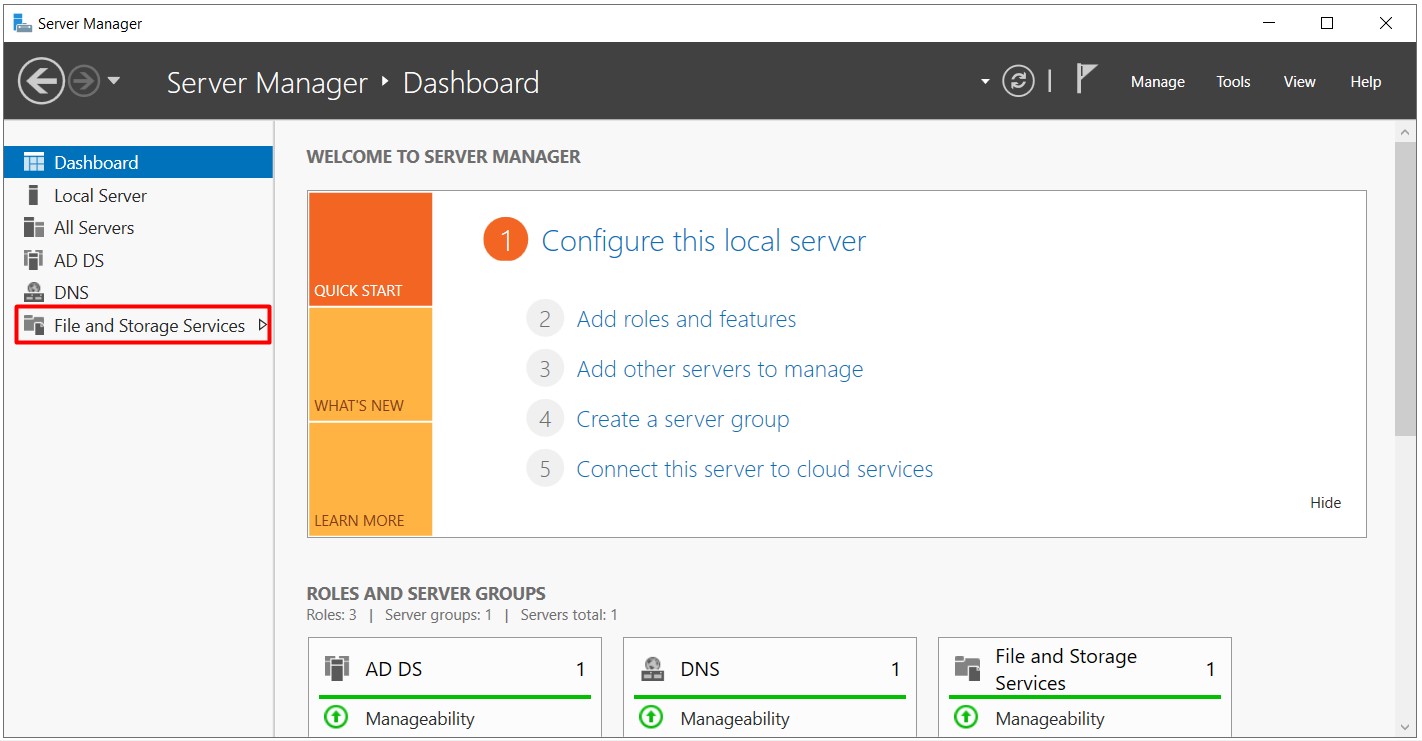Click the vertical scrollbar thumb

tap(1405, 288)
